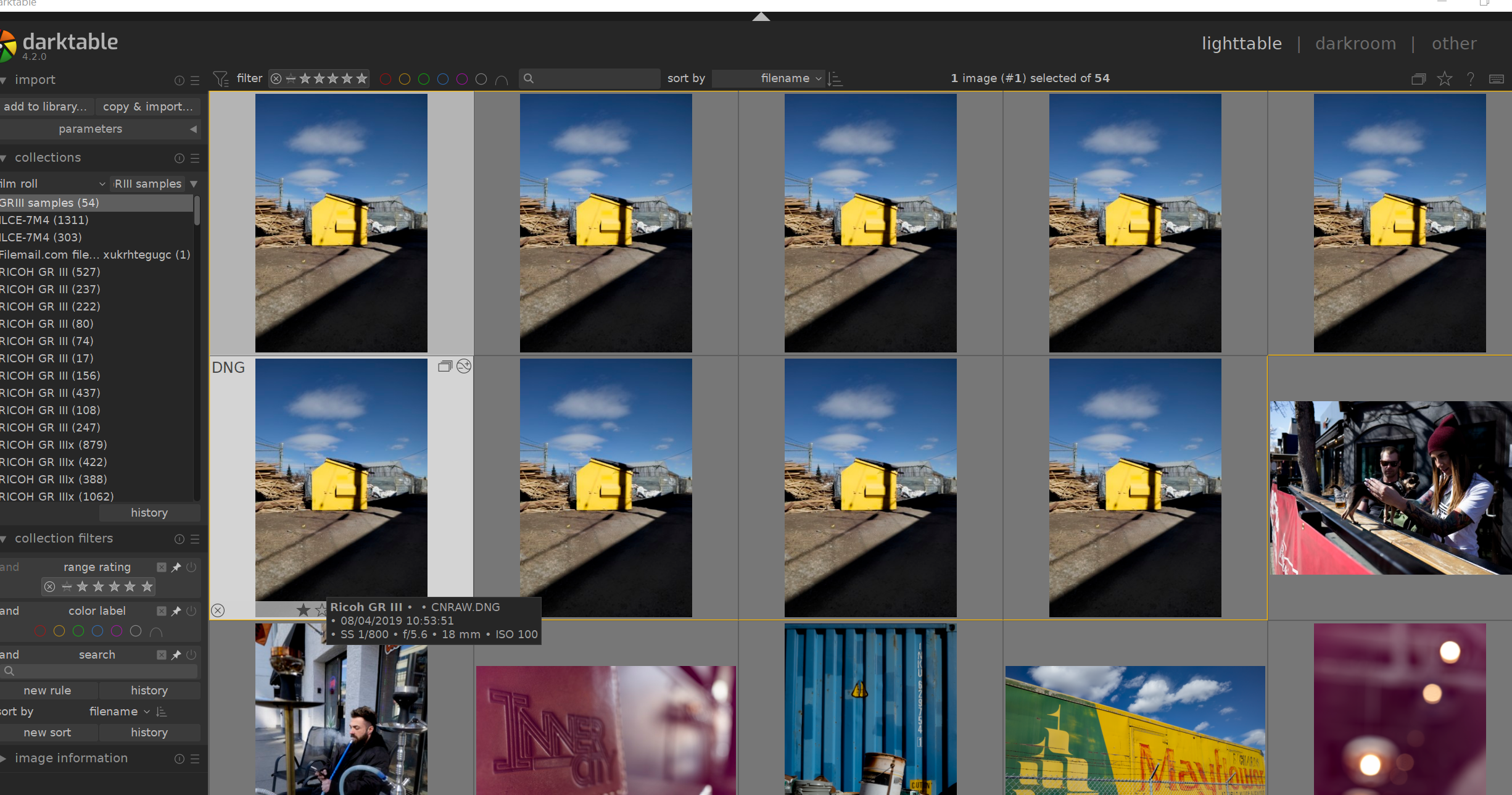Click the grouping icon at top right
The image size is (1512, 795).
[1418, 78]
